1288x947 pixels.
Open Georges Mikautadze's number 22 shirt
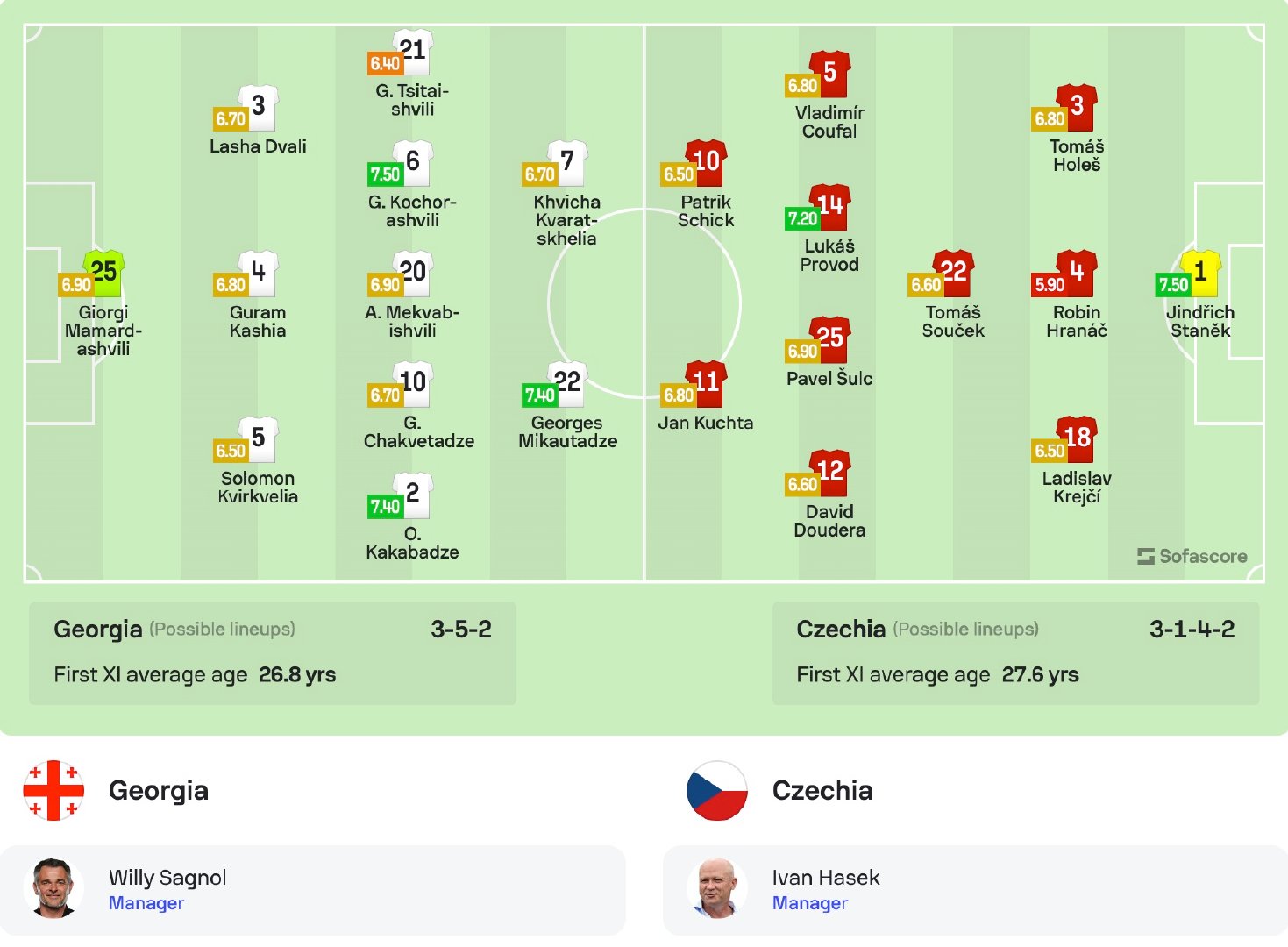tap(567, 383)
